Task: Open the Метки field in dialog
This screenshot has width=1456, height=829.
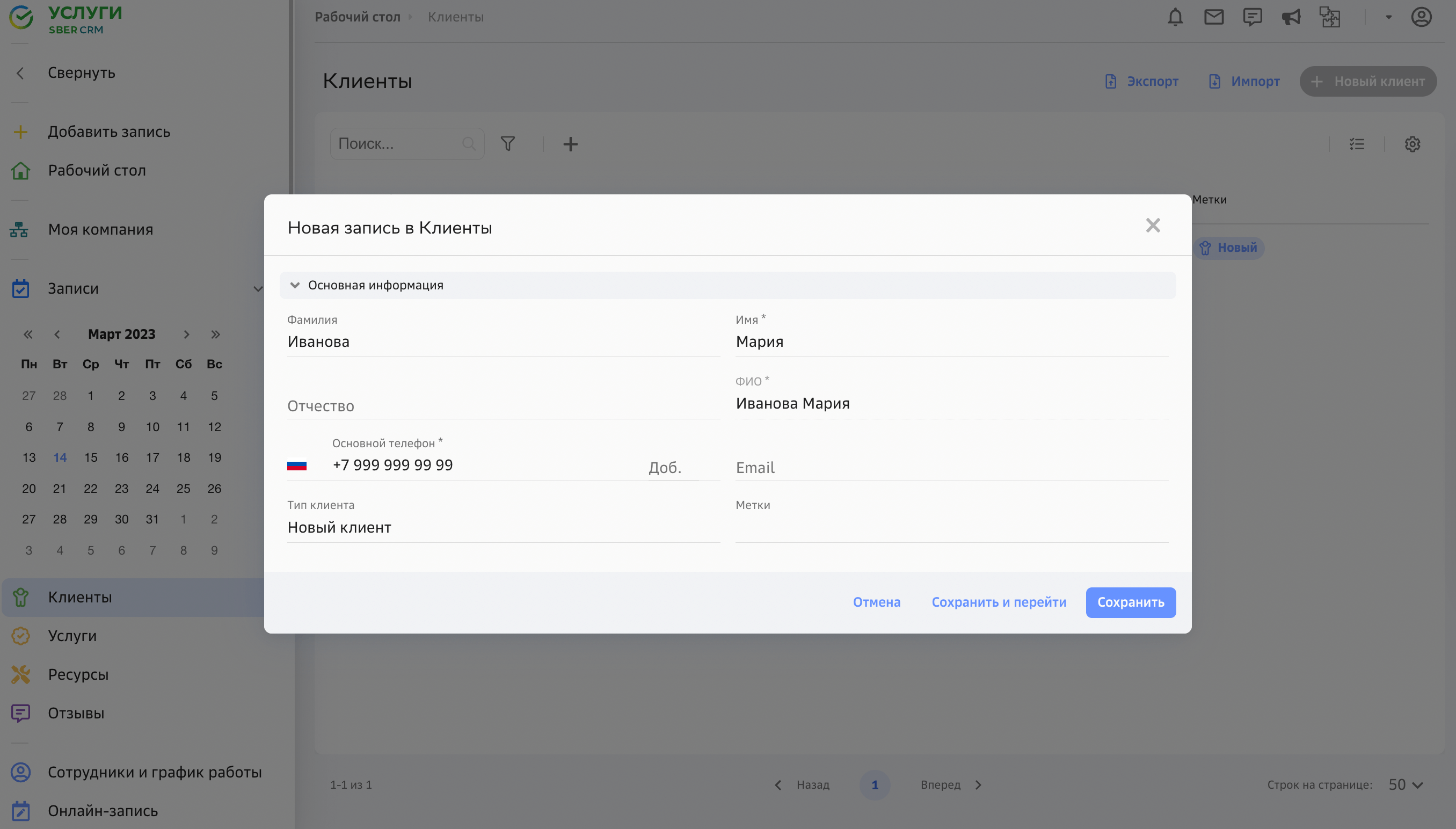Action: (x=952, y=527)
